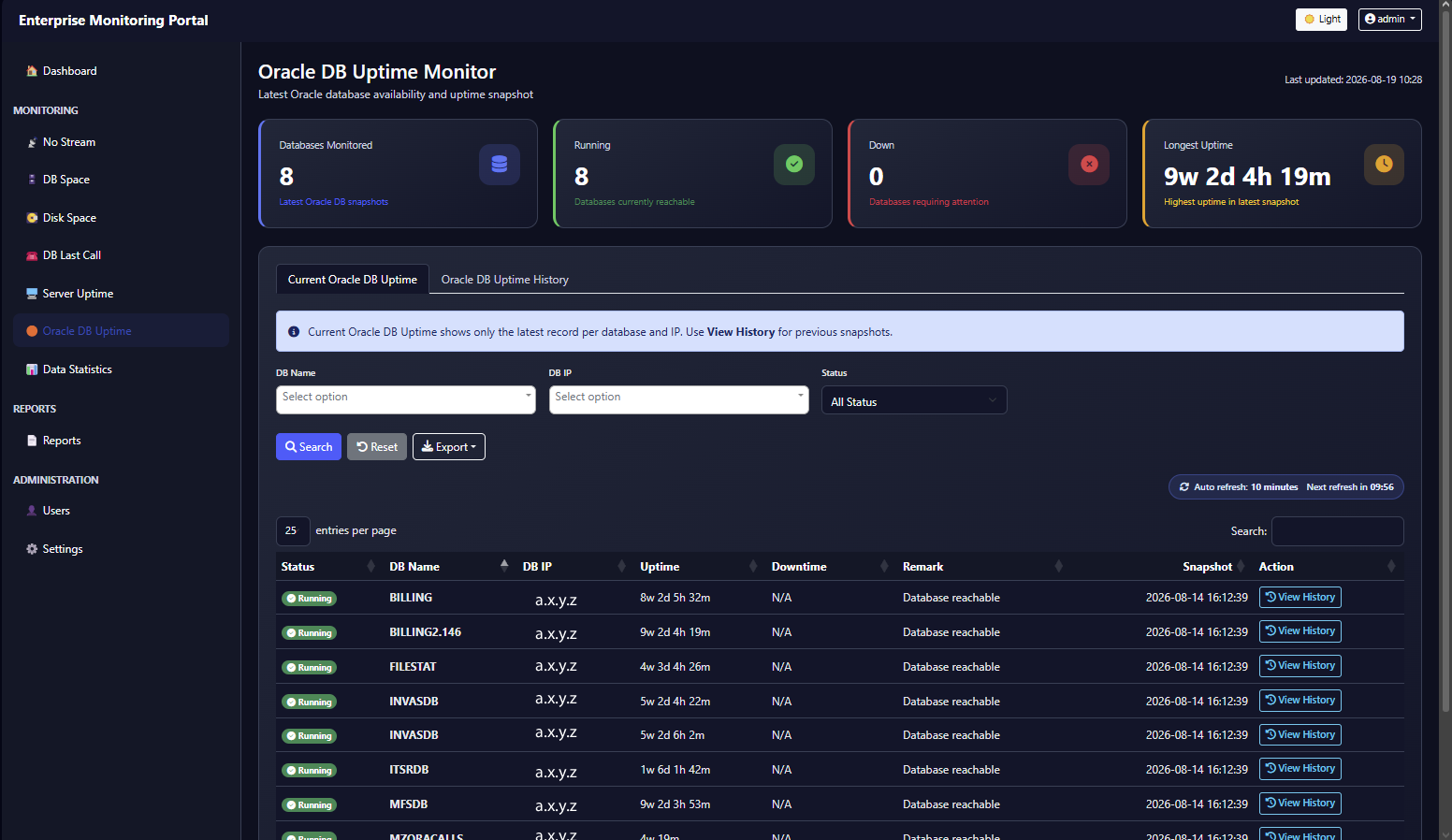Click the Search button
This screenshot has height=840, width=1452.
coord(309,447)
